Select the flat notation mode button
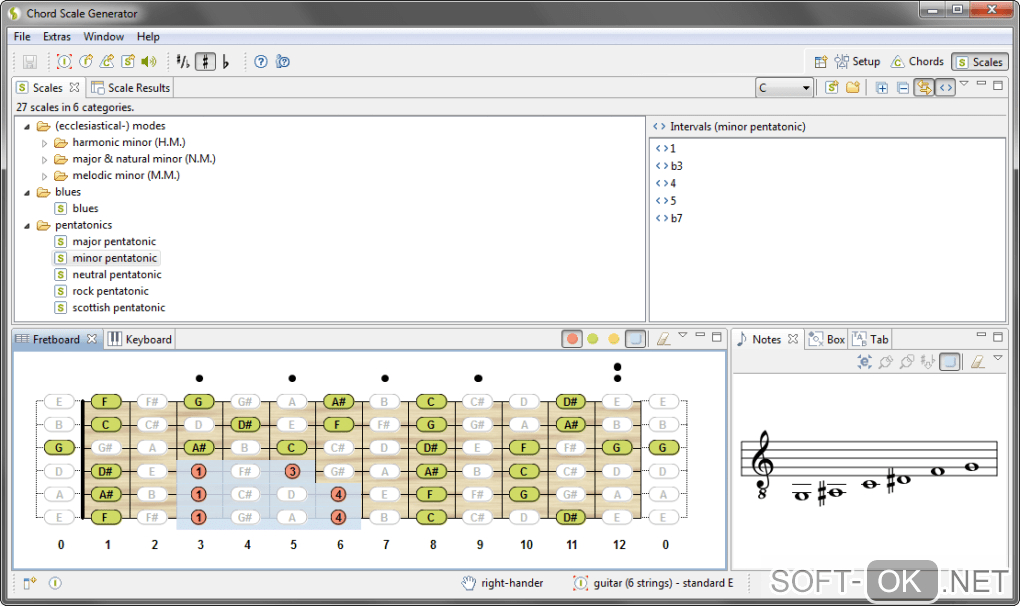1020x606 pixels. click(226, 62)
